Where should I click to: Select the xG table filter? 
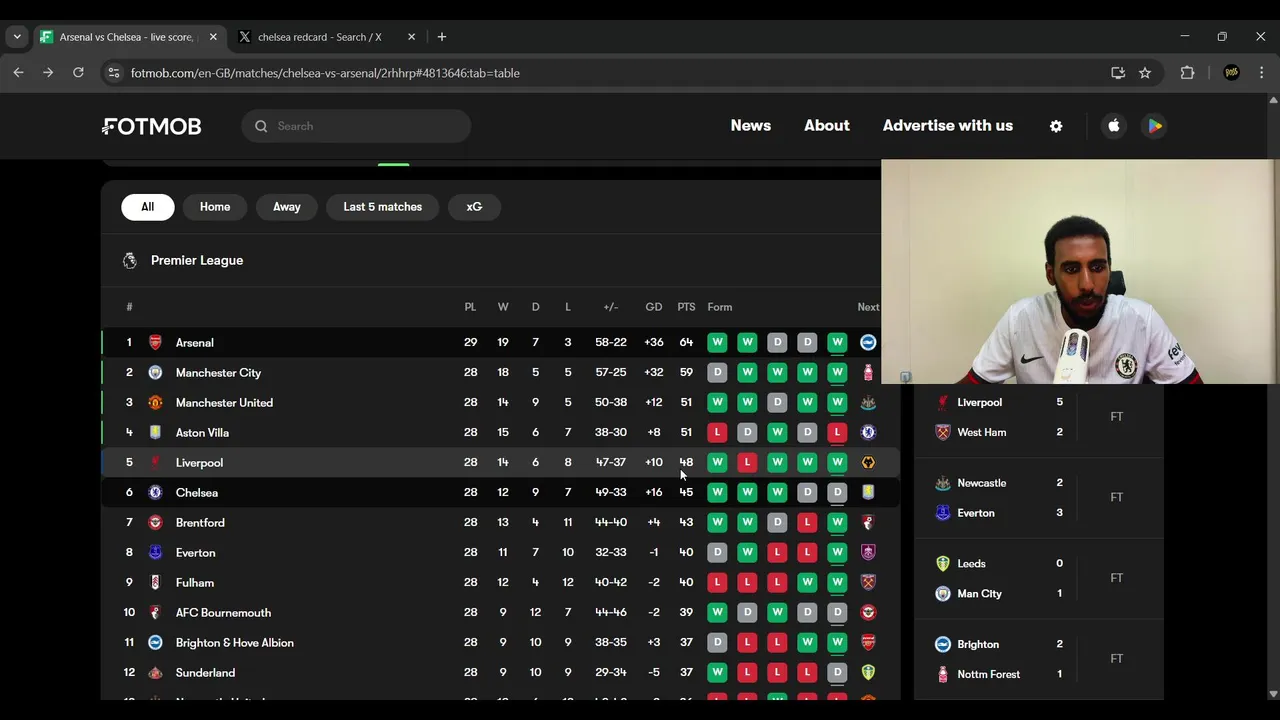(474, 207)
